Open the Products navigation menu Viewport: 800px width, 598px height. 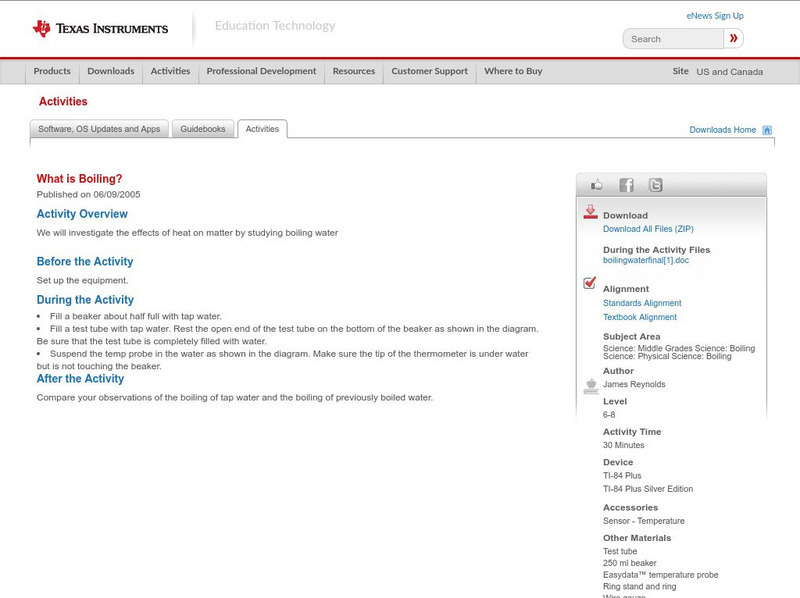tap(52, 71)
